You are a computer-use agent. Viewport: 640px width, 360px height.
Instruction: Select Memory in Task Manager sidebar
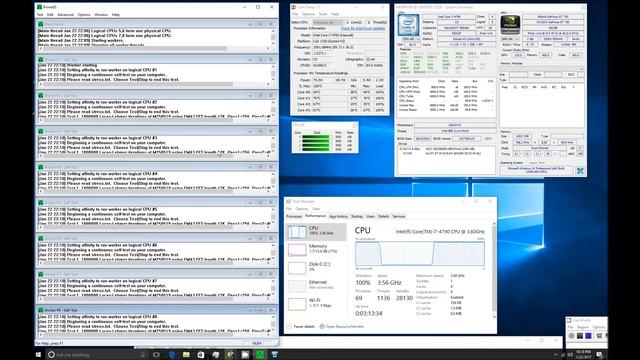point(317,249)
